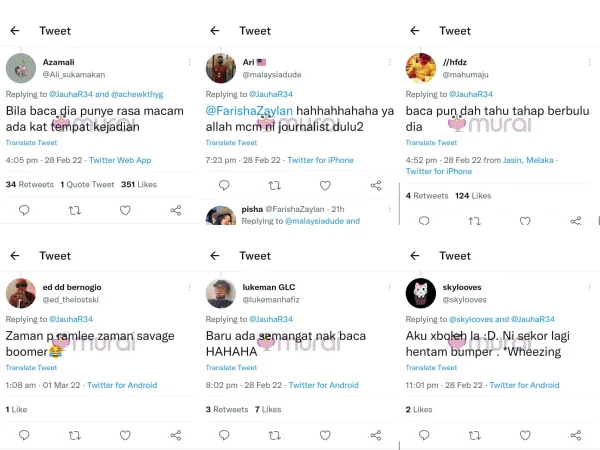Share the tweet by Ari
The height and width of the screenshot is (450, 600).
[x=376, y=185]
